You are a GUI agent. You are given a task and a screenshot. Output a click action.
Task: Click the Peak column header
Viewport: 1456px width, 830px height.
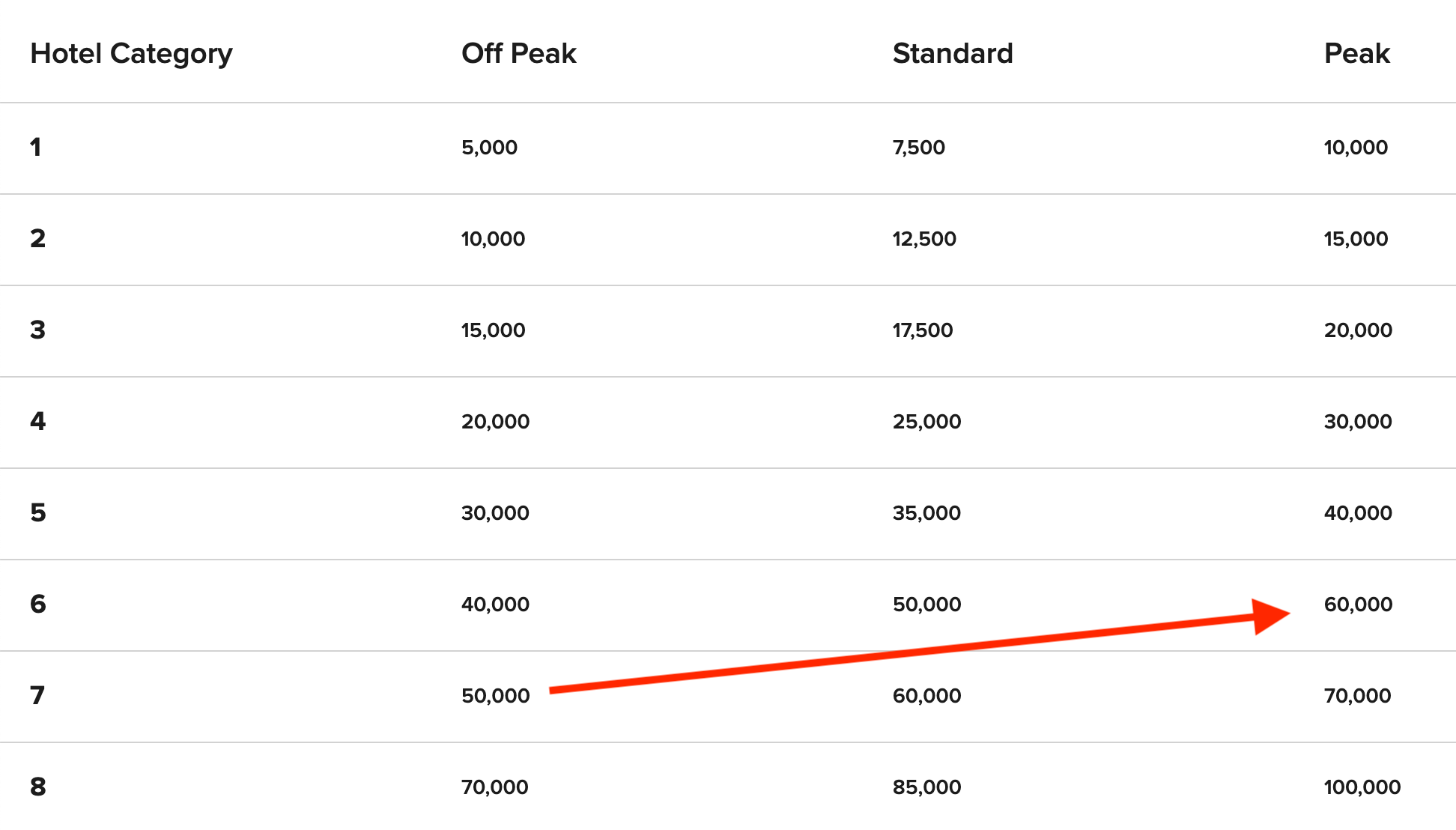[x=1356, y=54]
